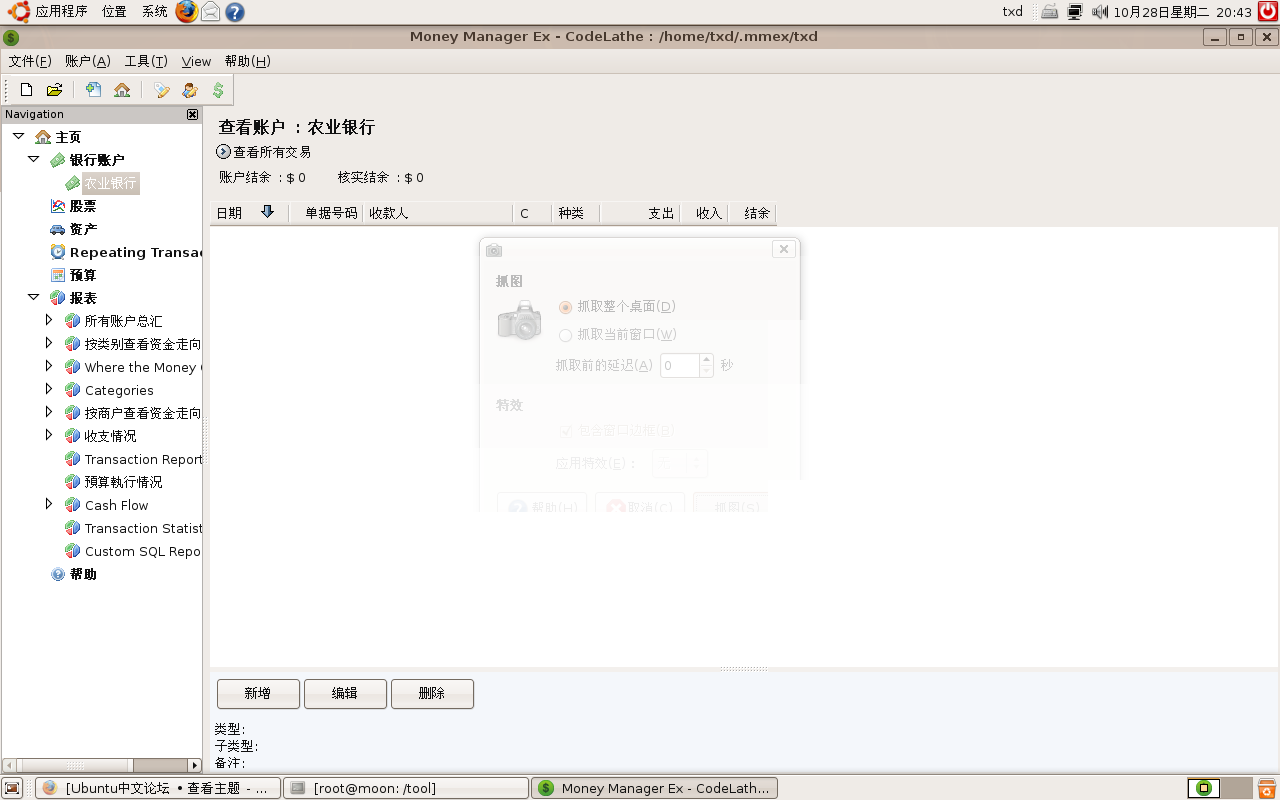
Task: Open the 工具(T) menu
Action: (146, 61)
